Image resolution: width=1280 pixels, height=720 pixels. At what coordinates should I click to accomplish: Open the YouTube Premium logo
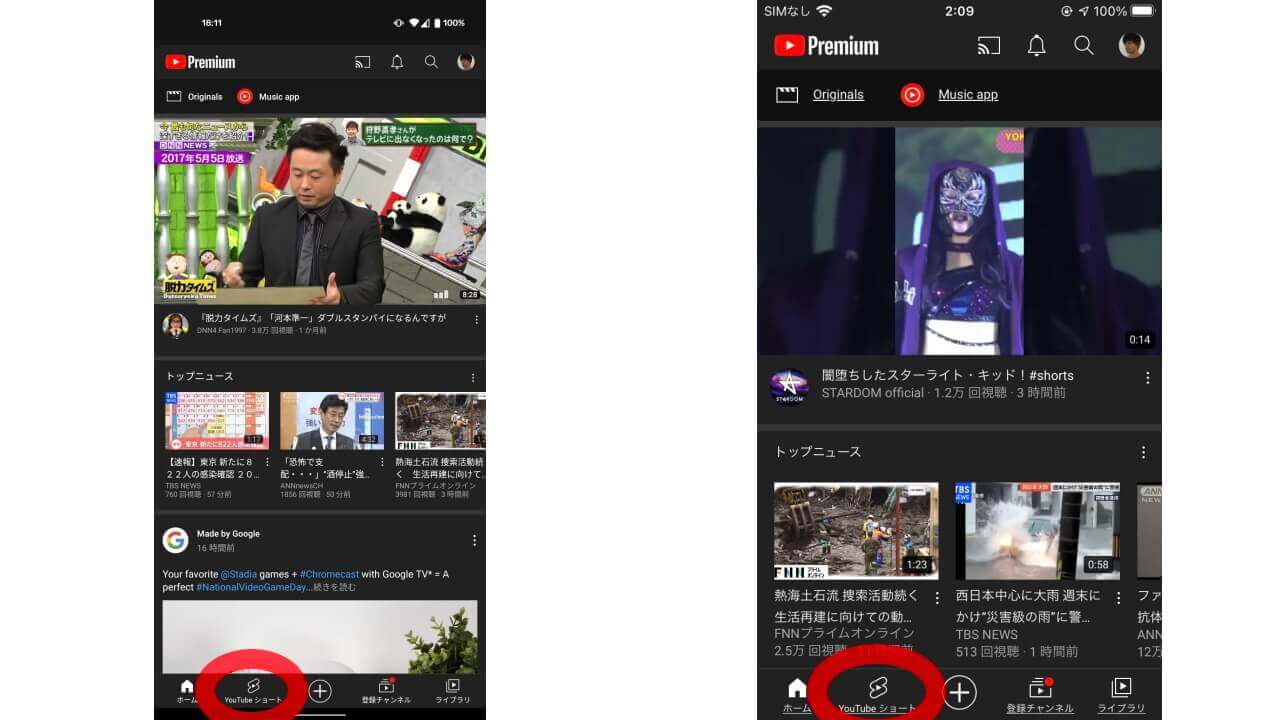coord(825,45)
